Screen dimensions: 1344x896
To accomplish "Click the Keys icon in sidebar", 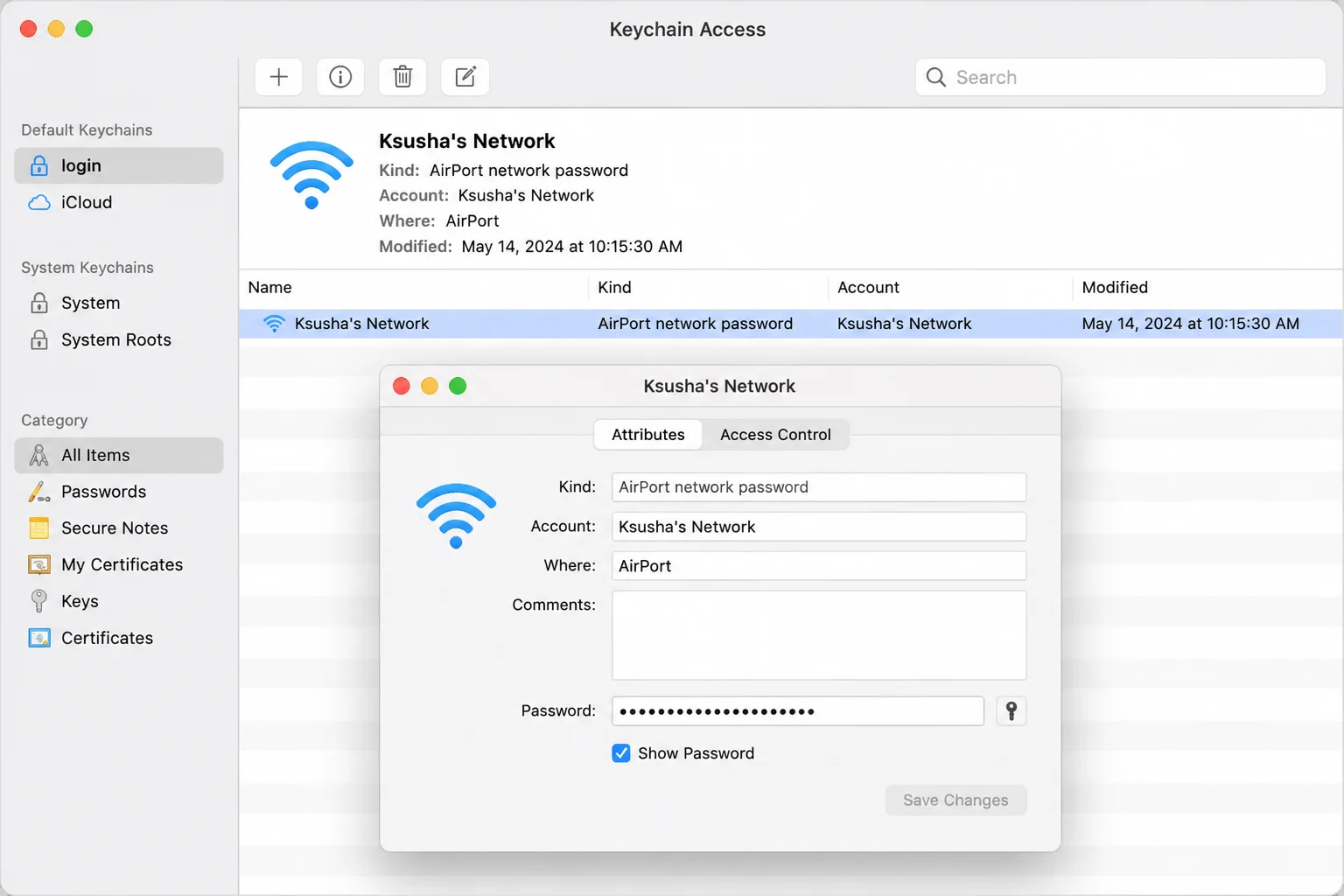I will click(x=38, y=601).
